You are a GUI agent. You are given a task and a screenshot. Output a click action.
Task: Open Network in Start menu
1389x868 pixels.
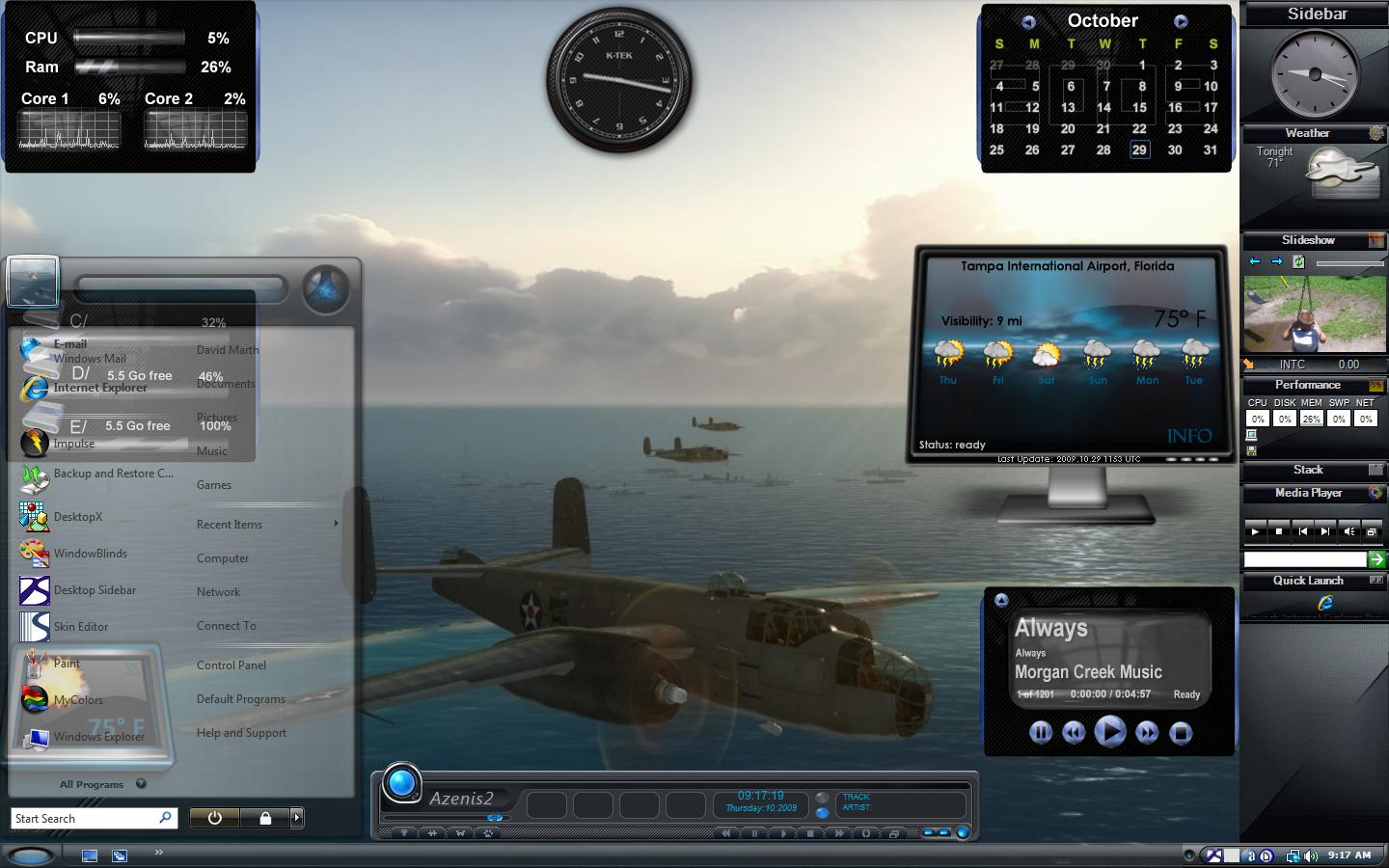[219, 592]
